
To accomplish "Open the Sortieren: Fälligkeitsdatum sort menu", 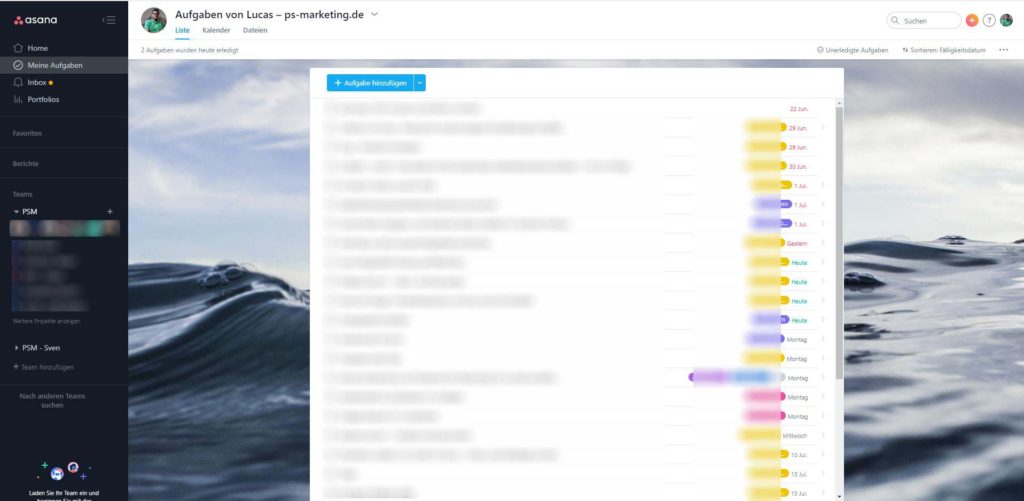I will [x=945, y=50].
